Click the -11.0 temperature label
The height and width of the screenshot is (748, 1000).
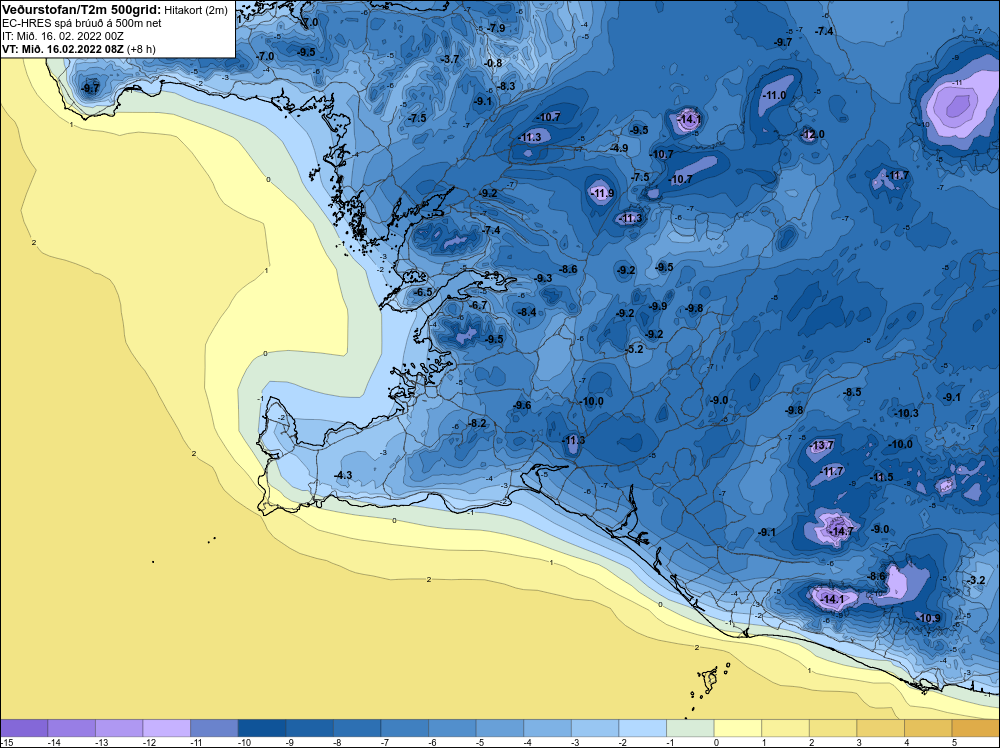point(774,95)
